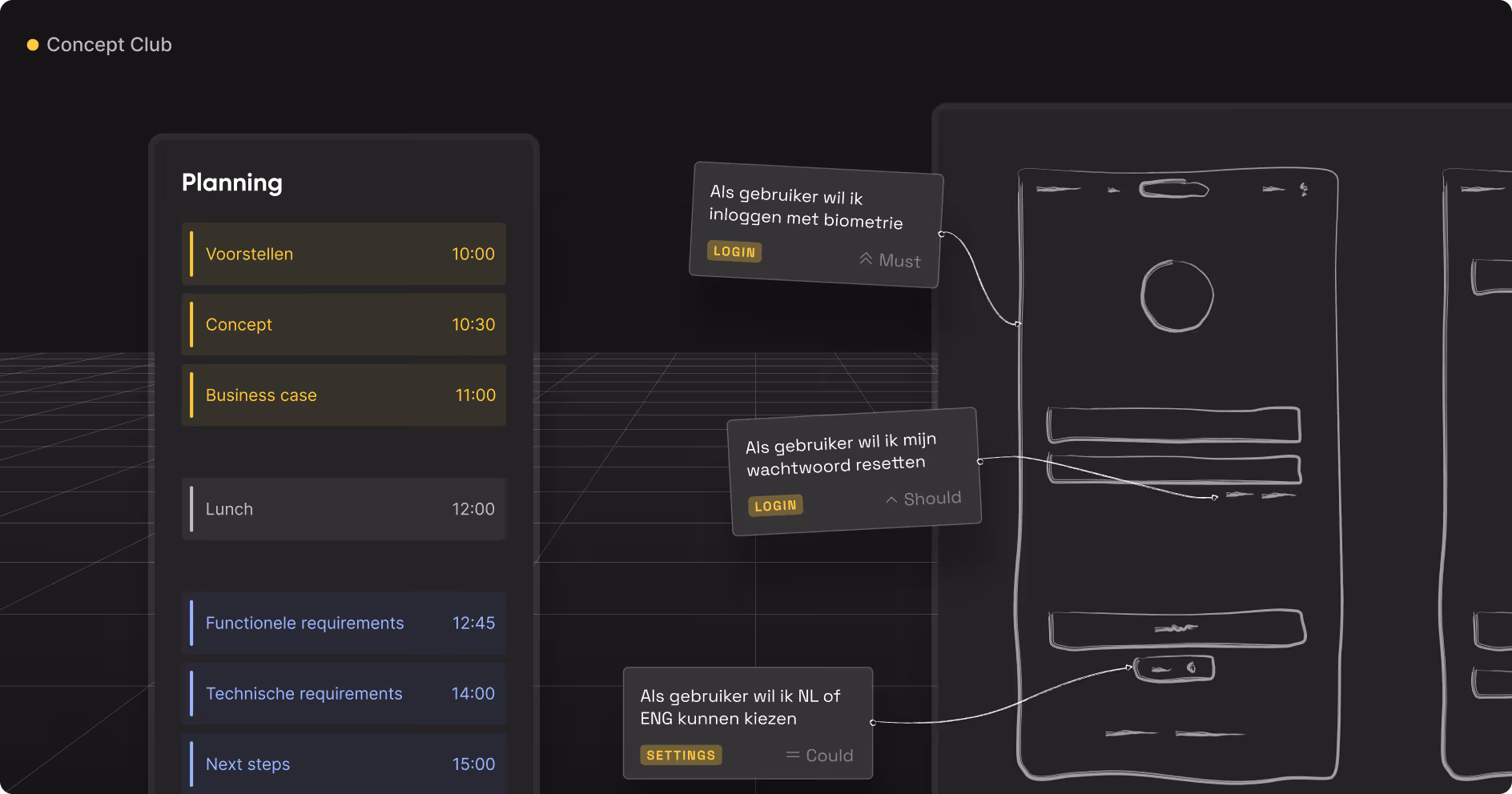Click the yellow Concept Club logo dot
Viewport: 1512px width, 794px height.
point(33,45)
